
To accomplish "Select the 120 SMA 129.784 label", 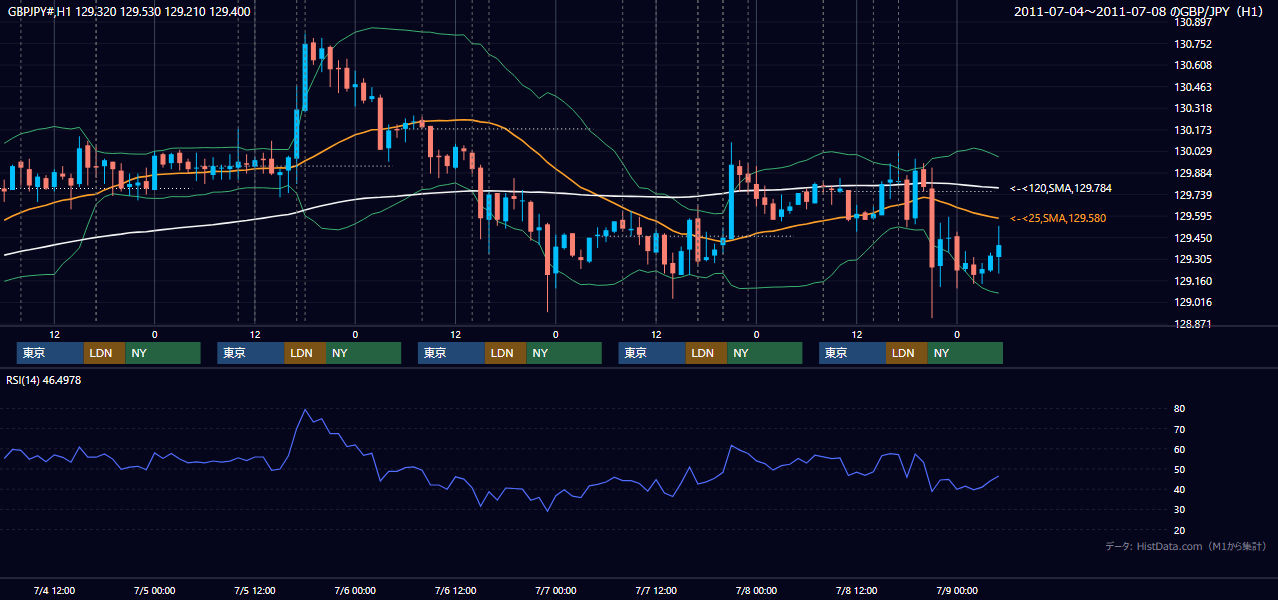I will (1060, 188).
